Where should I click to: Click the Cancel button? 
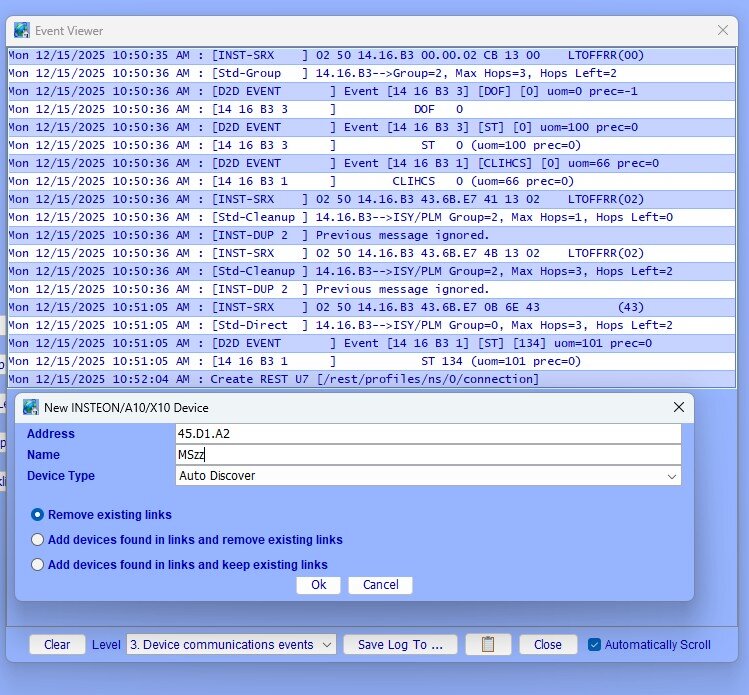pyautogui.click(x=380, y=585)
